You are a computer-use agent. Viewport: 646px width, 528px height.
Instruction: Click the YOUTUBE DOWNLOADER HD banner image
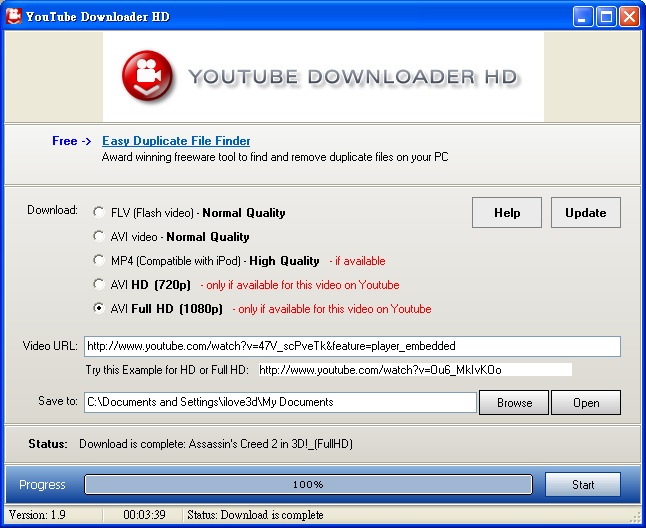pos(323,77)
